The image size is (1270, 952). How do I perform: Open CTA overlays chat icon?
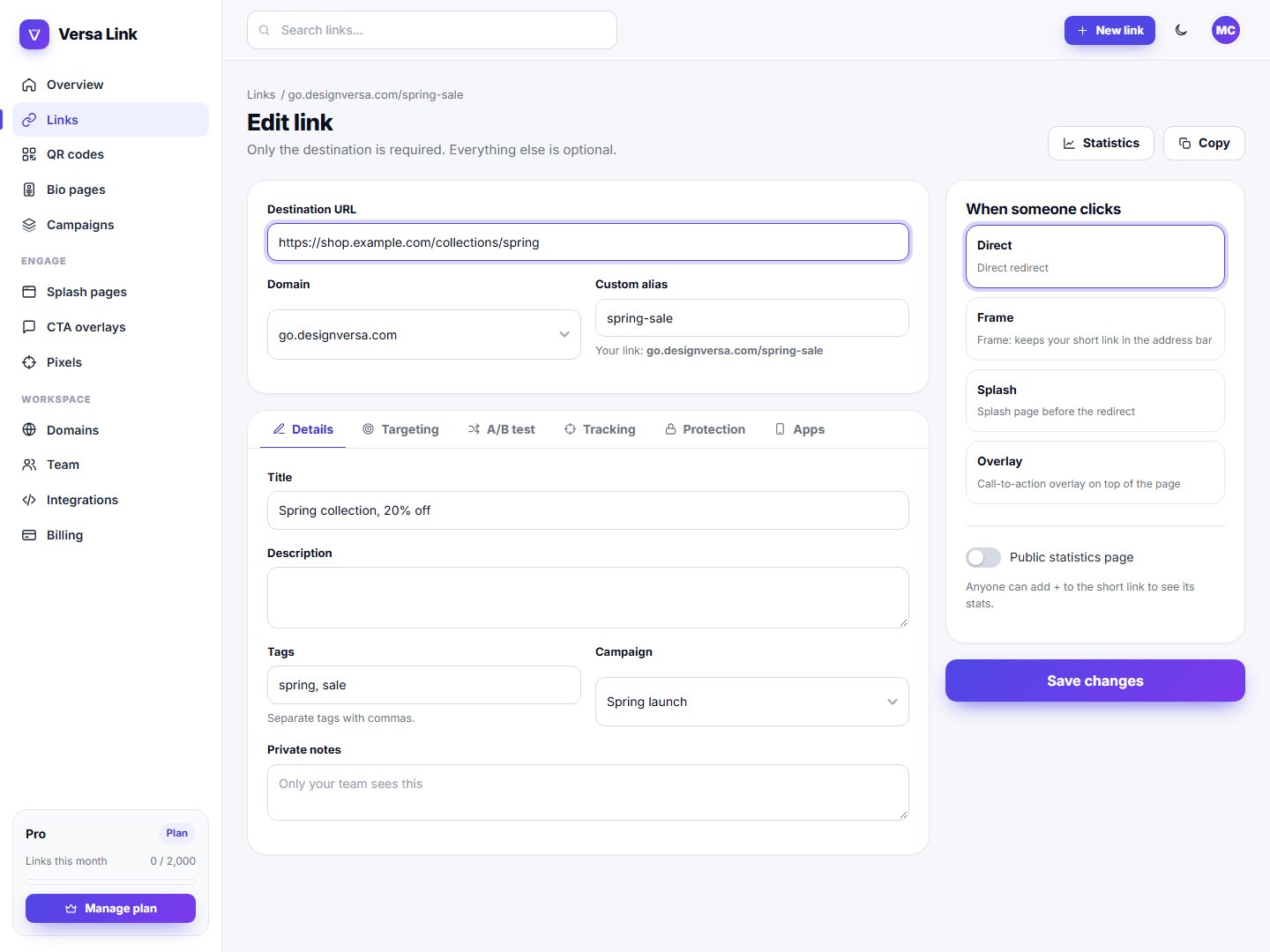click(29, 327)
